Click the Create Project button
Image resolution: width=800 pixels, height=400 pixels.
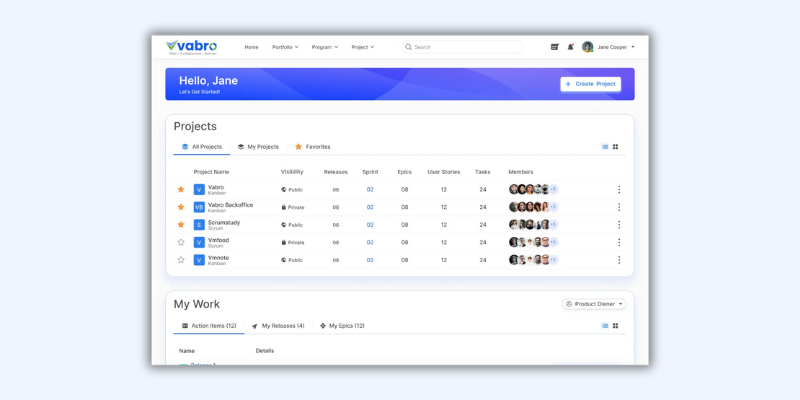click(x=590, y=84)
